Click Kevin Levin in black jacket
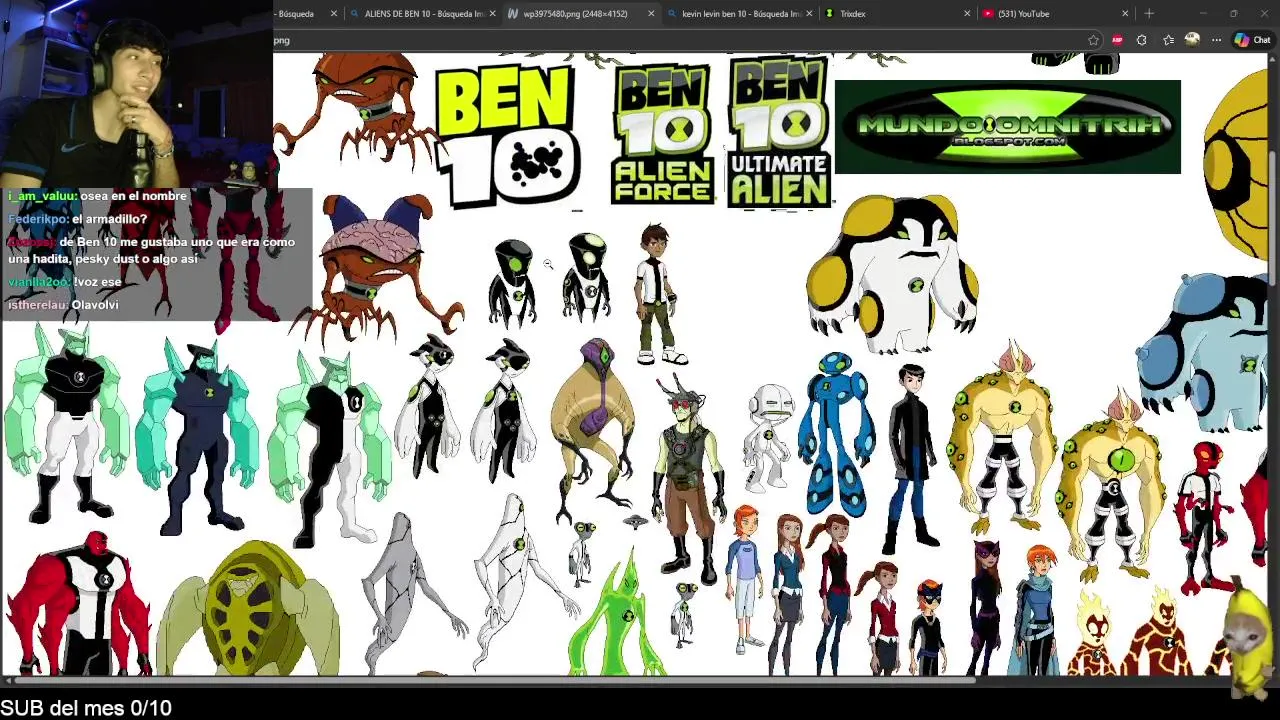 (911, 457)
